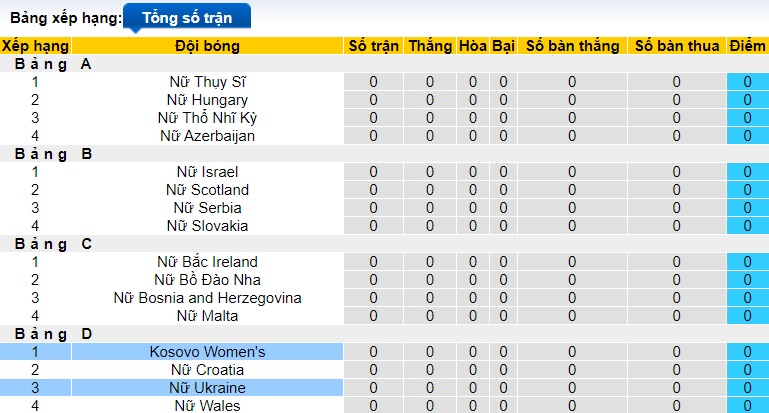The image size is (769, 413).
Task: Click the highlighted Nữ Ukraine team
Action: [207, 388]
